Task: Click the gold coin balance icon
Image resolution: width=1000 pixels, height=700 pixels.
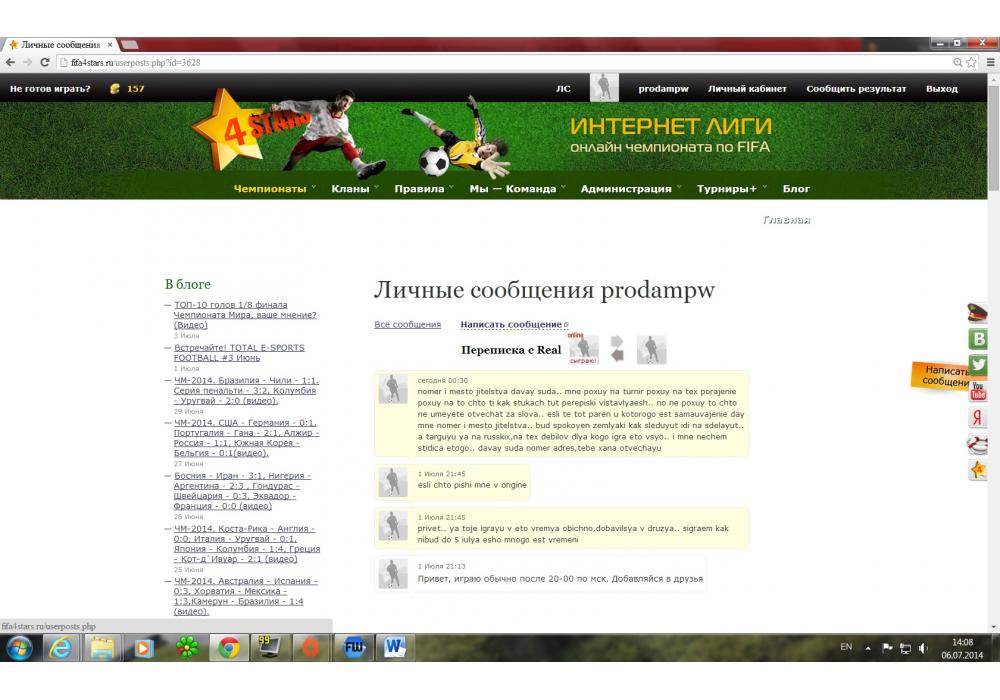Action: point(115,89)
